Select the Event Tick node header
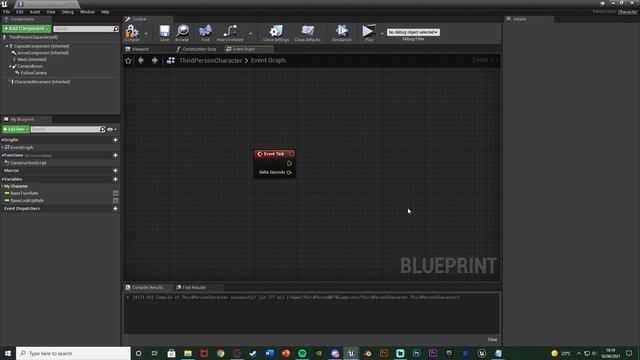Viewport: 640px width, 360px height. [x=274, y=154]
